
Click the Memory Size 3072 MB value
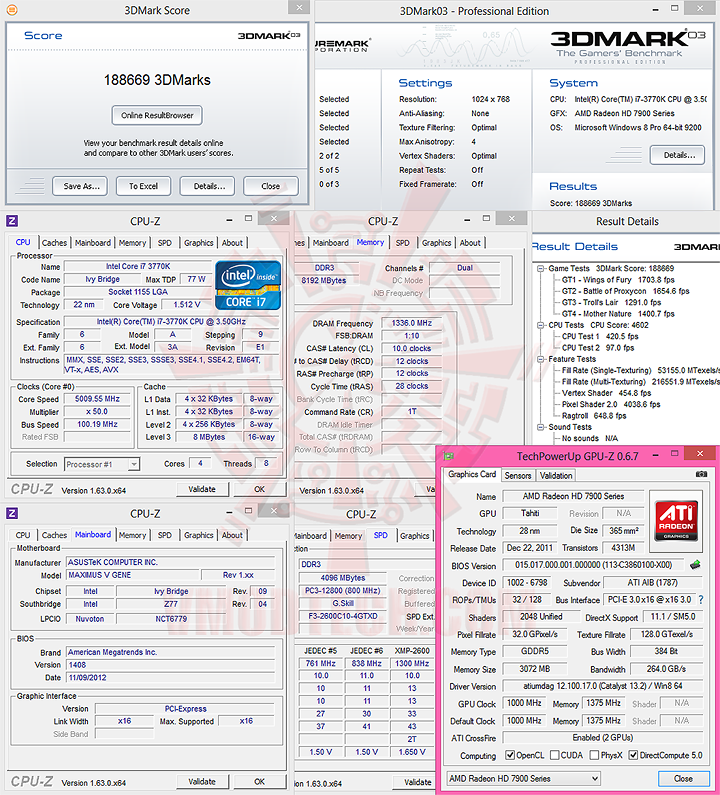tap(534, 669)
